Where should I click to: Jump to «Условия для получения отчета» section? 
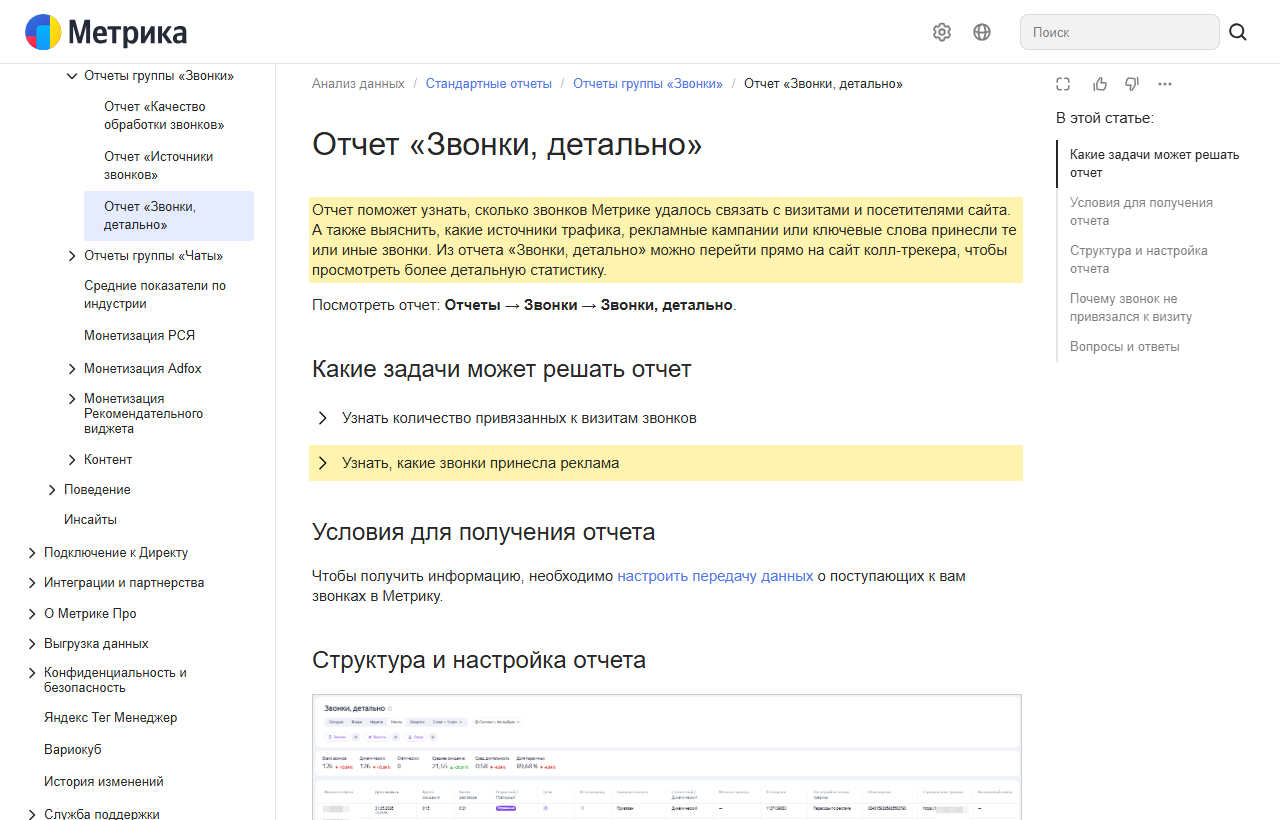tap(1141, 212)
